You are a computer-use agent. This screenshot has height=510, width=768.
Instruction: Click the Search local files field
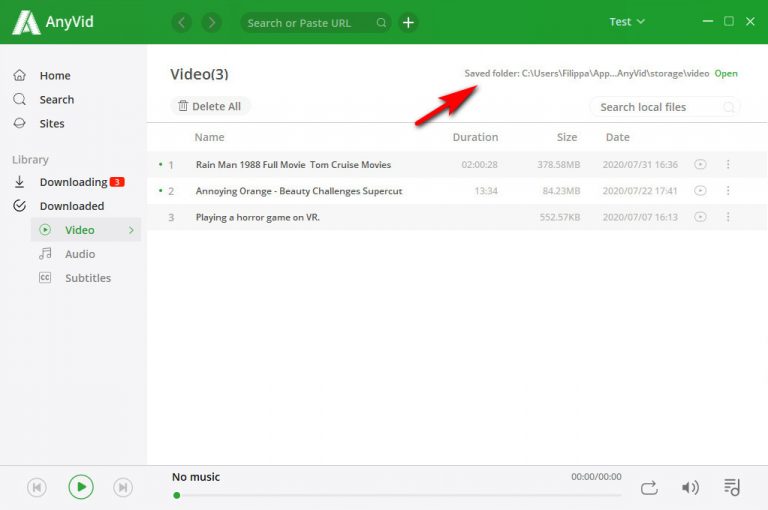(656, 107)
